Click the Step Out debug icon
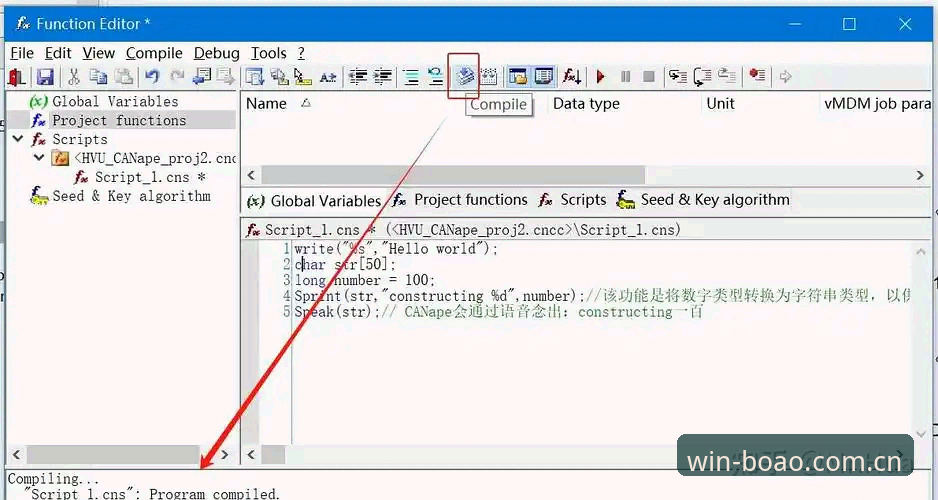This screenshot has height=500, width=938. (727, 77)
